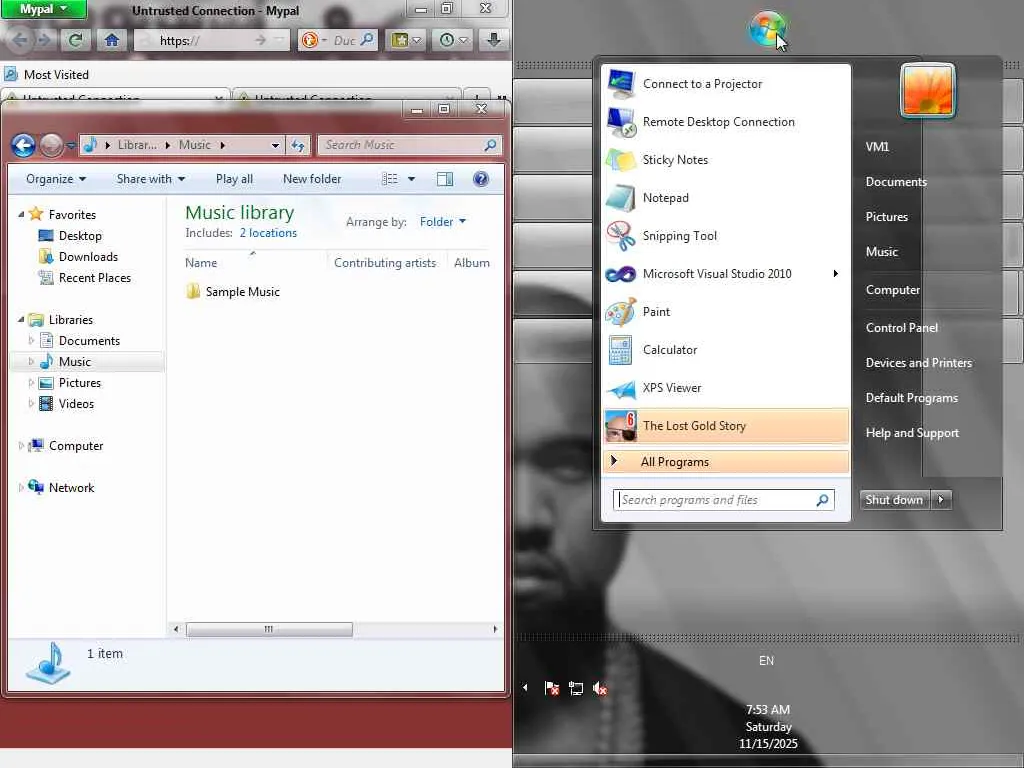Sort by Contributing artists column

[385, 263]
